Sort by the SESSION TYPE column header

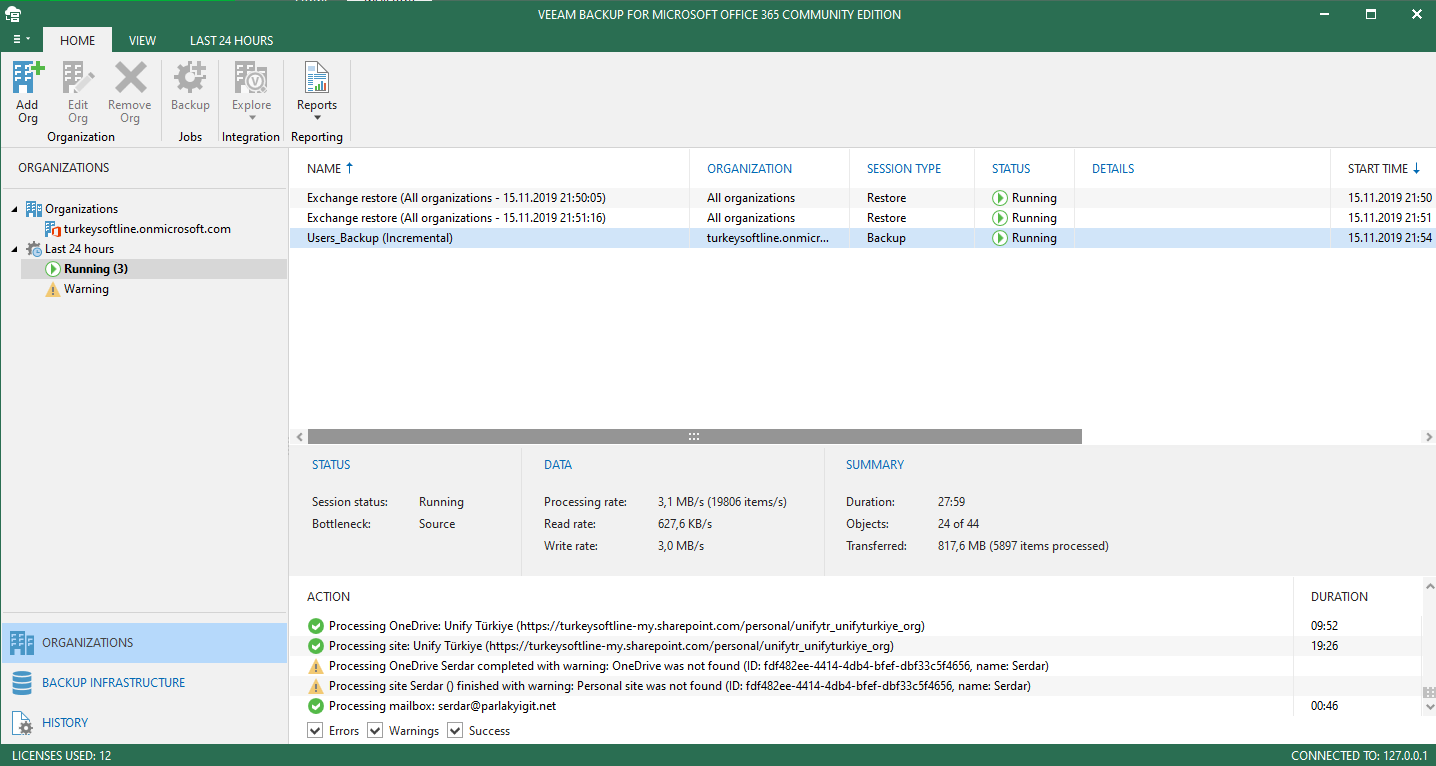pos(904,168)
